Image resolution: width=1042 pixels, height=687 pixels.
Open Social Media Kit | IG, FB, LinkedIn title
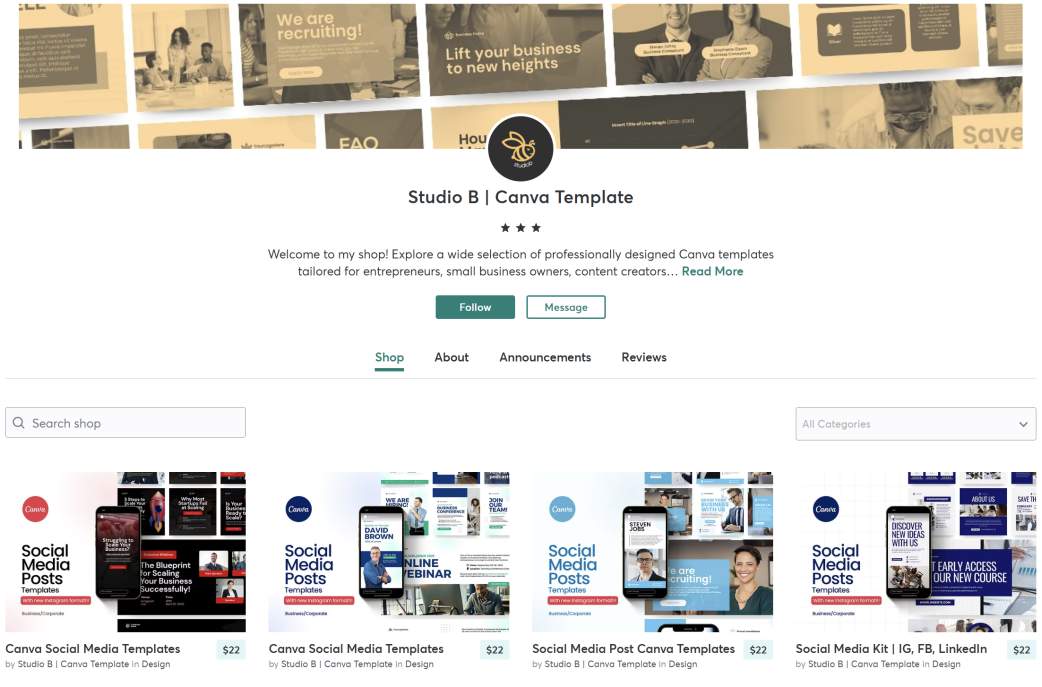click(x=891, y=648)
